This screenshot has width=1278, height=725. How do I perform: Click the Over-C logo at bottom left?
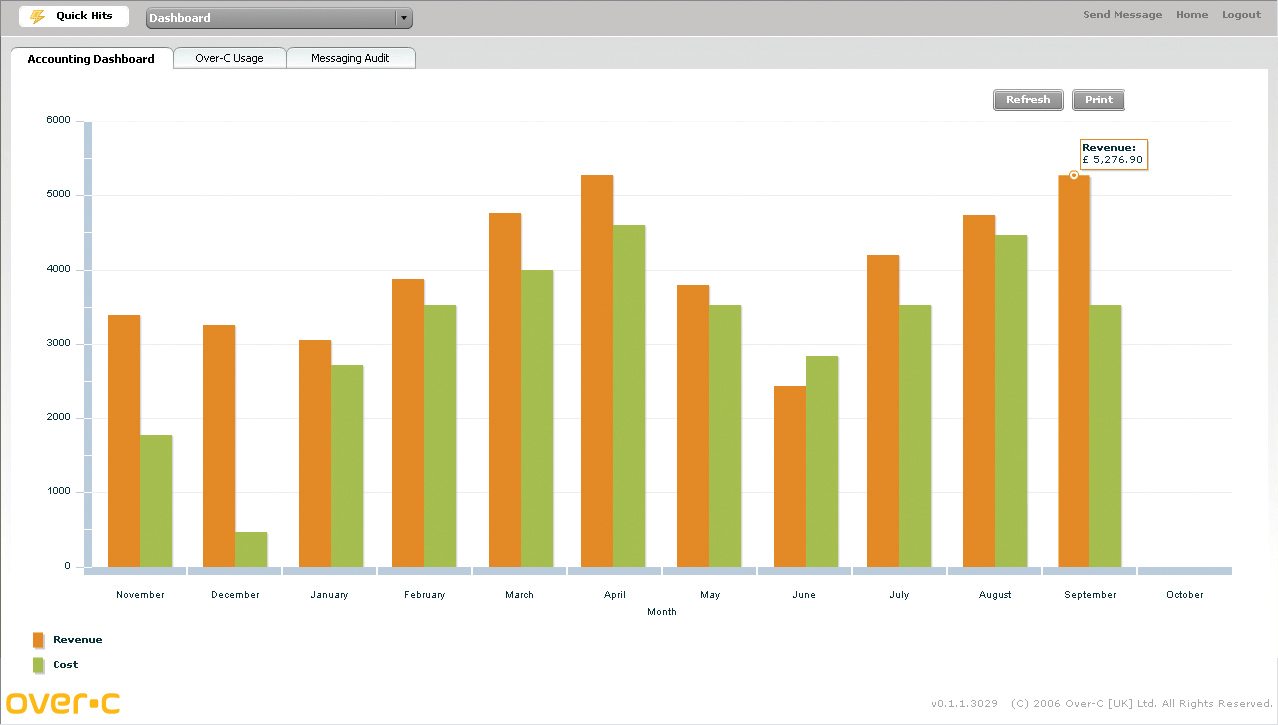coord(63,702)
